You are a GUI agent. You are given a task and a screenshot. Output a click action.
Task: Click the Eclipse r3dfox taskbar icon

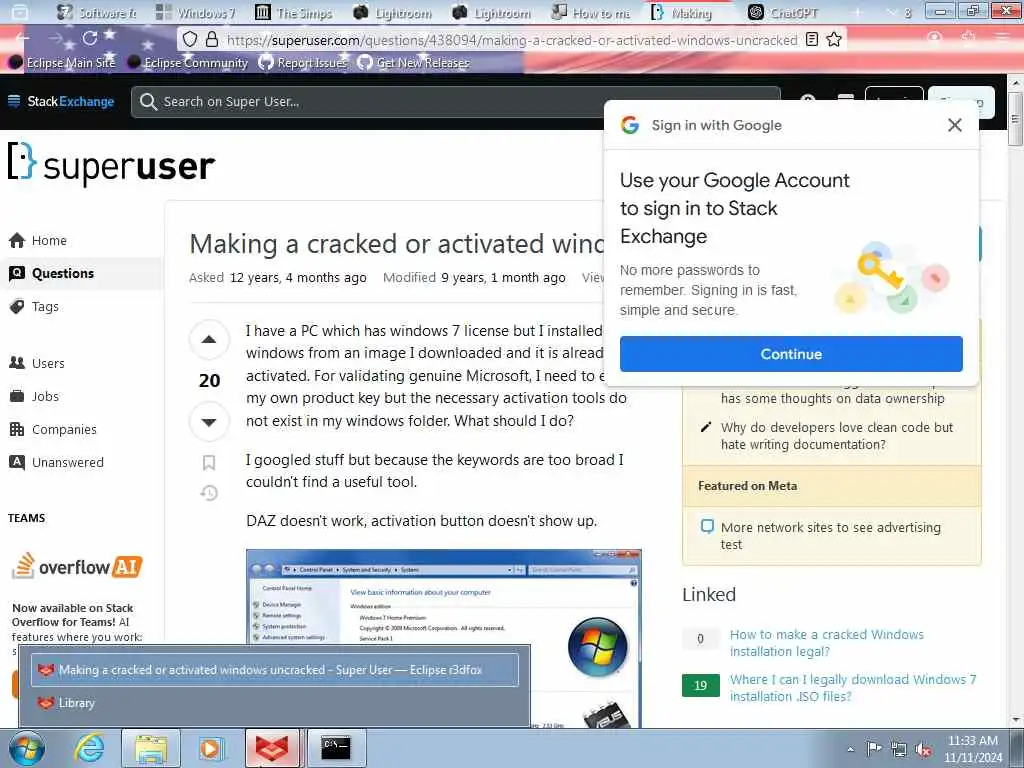coord(273,748)
